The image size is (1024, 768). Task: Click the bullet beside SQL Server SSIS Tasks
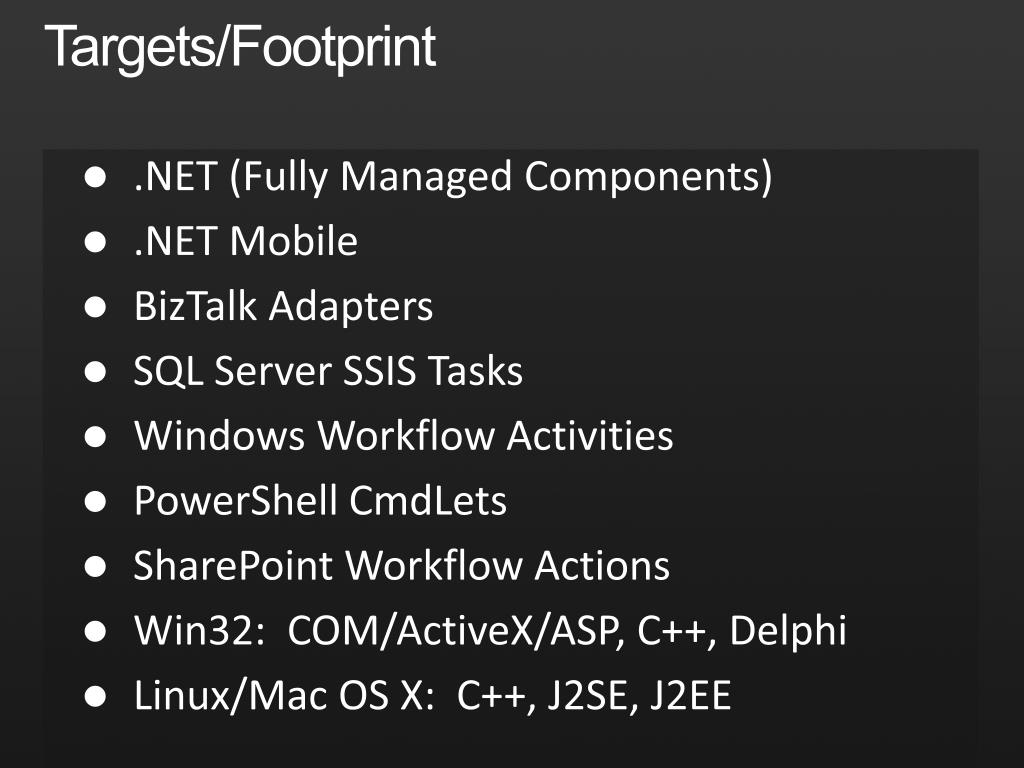[x=95, y=372]
